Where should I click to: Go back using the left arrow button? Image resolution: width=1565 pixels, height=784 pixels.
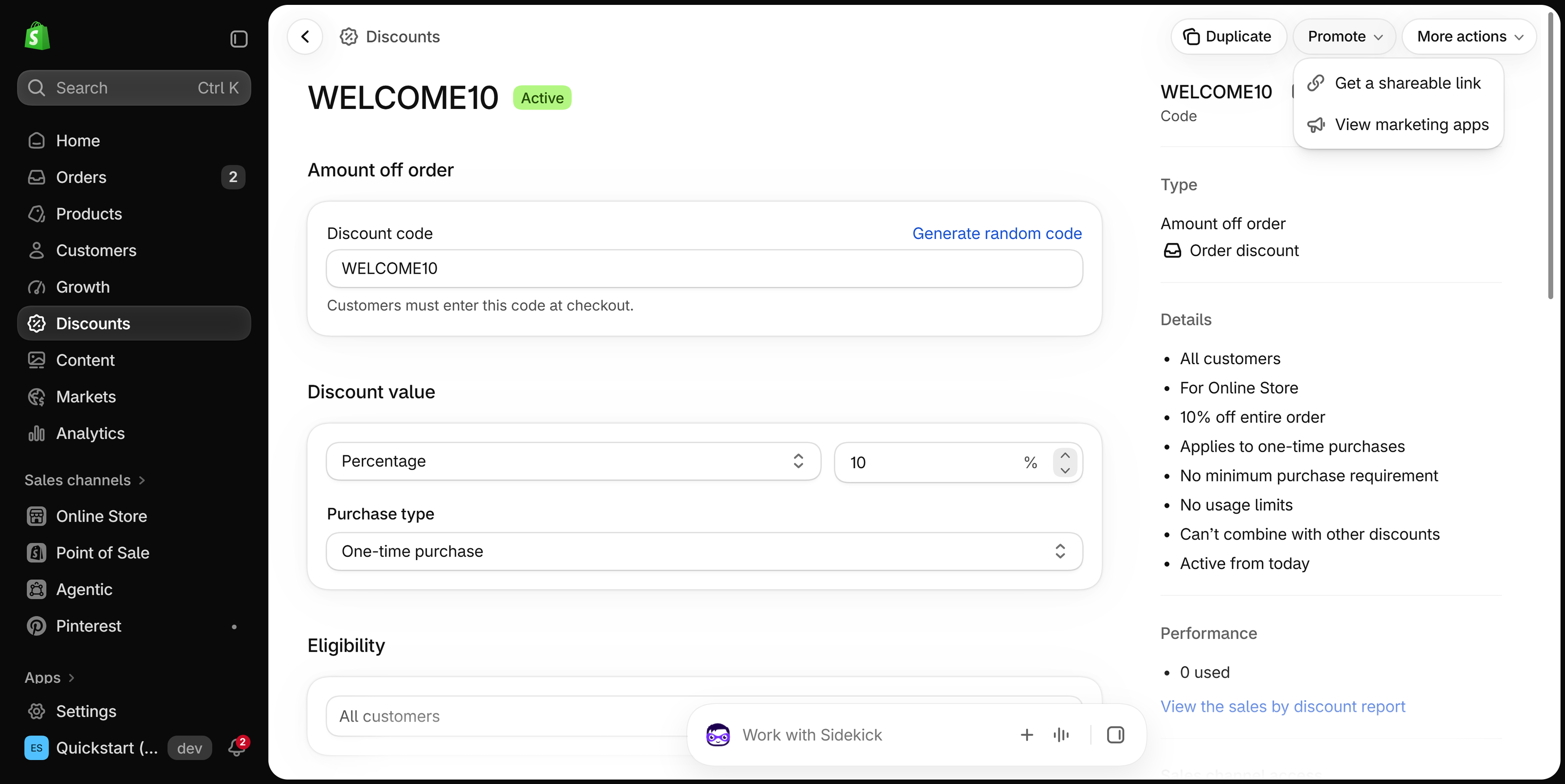coord(305,37)
